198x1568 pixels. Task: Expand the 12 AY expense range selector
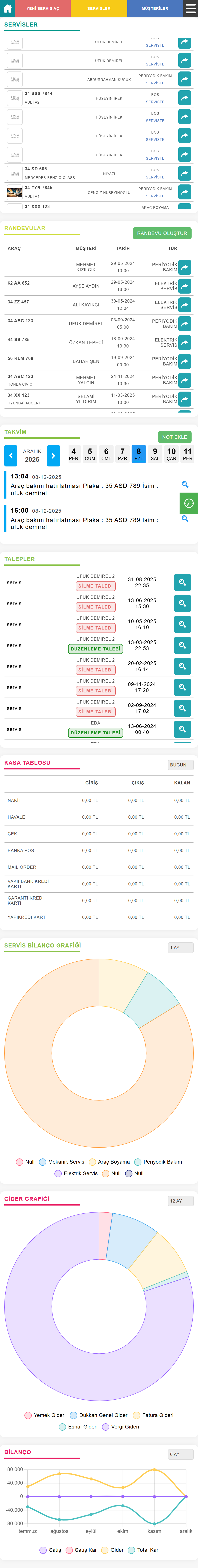click(180, 1201)
